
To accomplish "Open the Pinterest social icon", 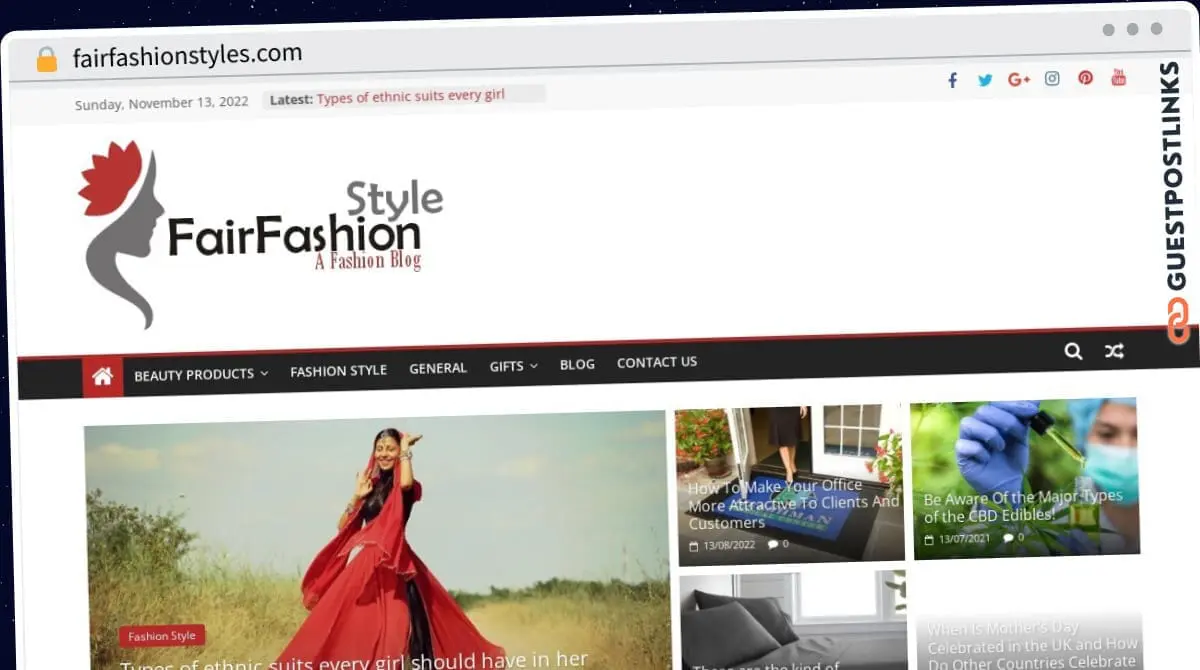I will coord(1085,78).
